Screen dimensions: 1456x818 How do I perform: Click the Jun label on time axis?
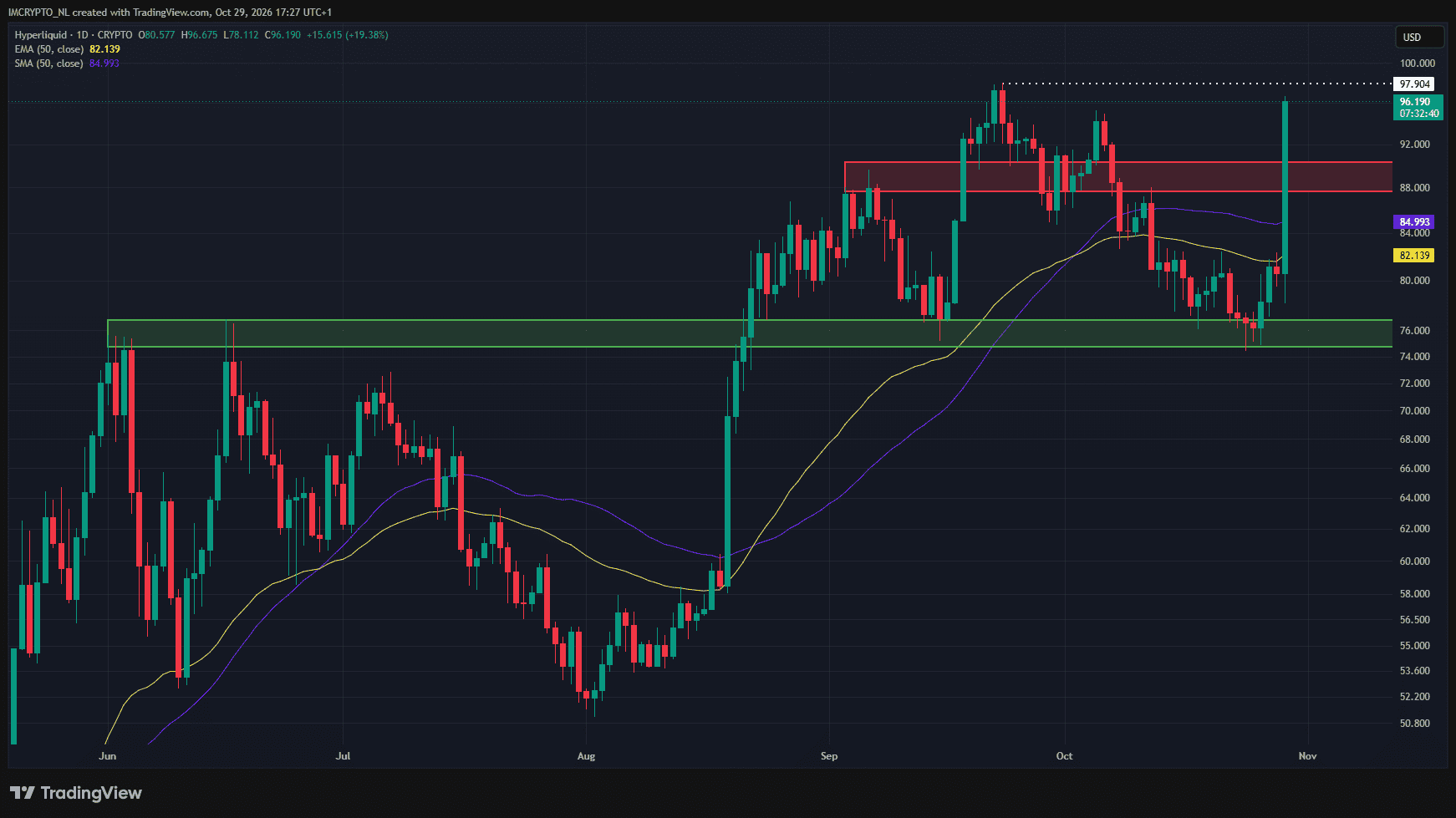(107, 756)
